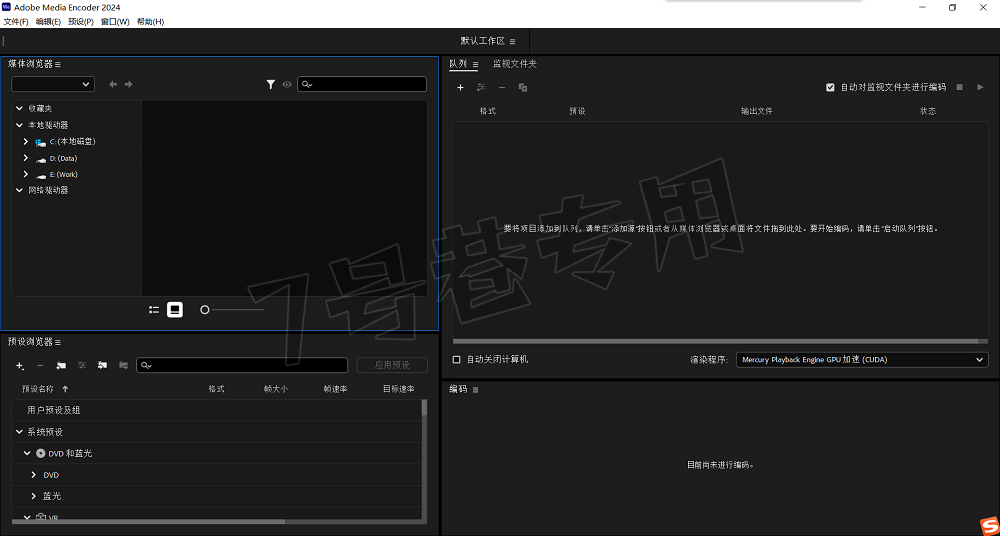Viewport: 1000px width, 536px height.
Task: Select the 用户预设及组 row
Action: point(217,410)
